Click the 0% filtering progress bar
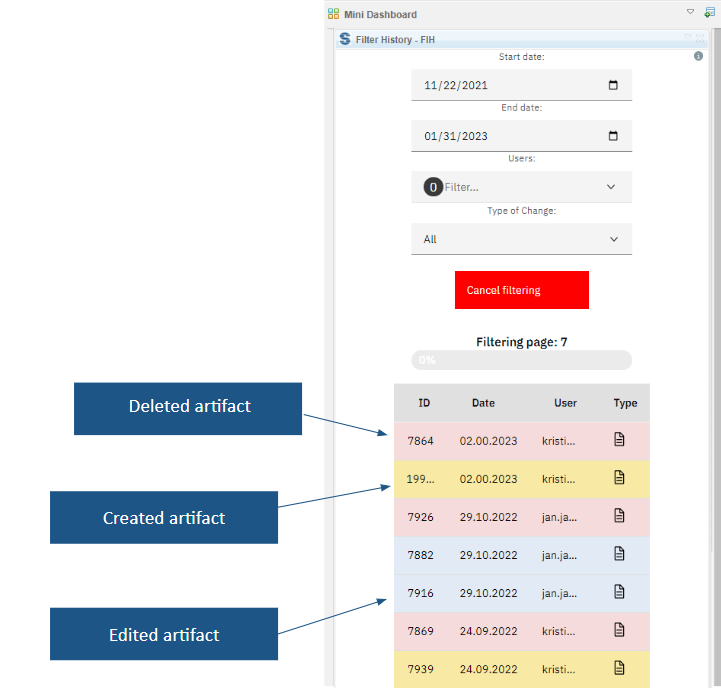Image resolution: width=721 pixels, height=688 pixels. (x=521, y=360)
